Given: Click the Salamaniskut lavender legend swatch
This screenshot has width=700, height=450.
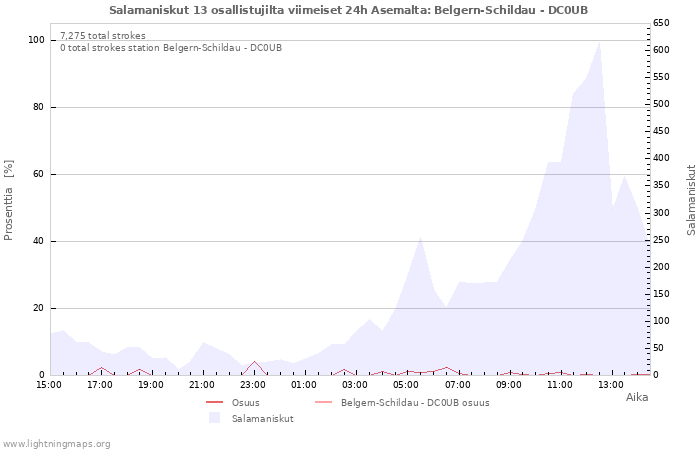Looking at the screenshot, I should [x=214, y=418].
